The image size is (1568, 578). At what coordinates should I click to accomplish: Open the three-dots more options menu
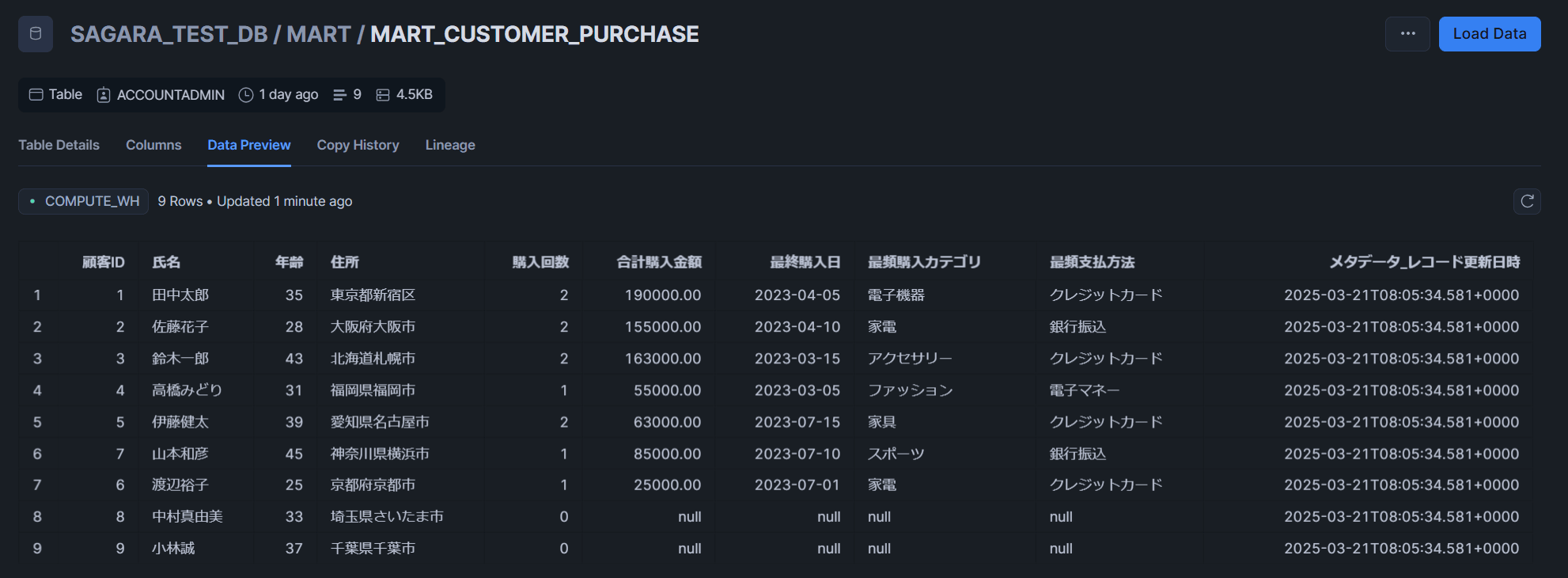1407,34
